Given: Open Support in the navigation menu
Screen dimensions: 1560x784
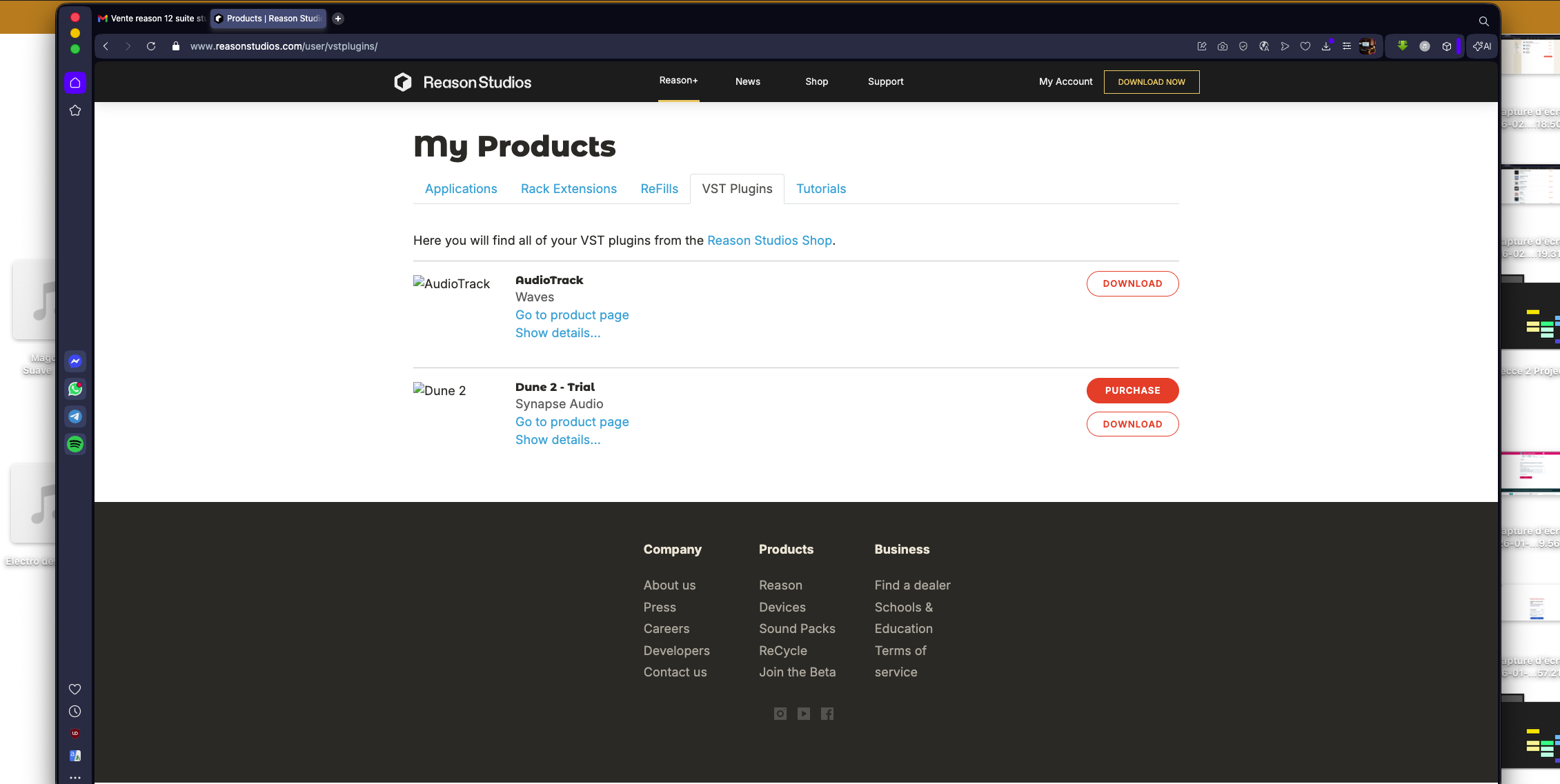Looking at the screenshot, I should coord(886,81).
